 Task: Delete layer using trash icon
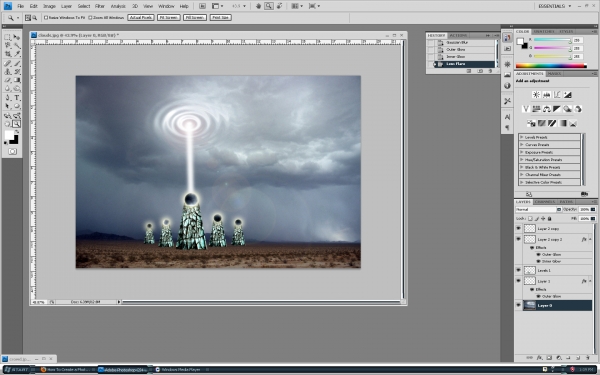588,358
